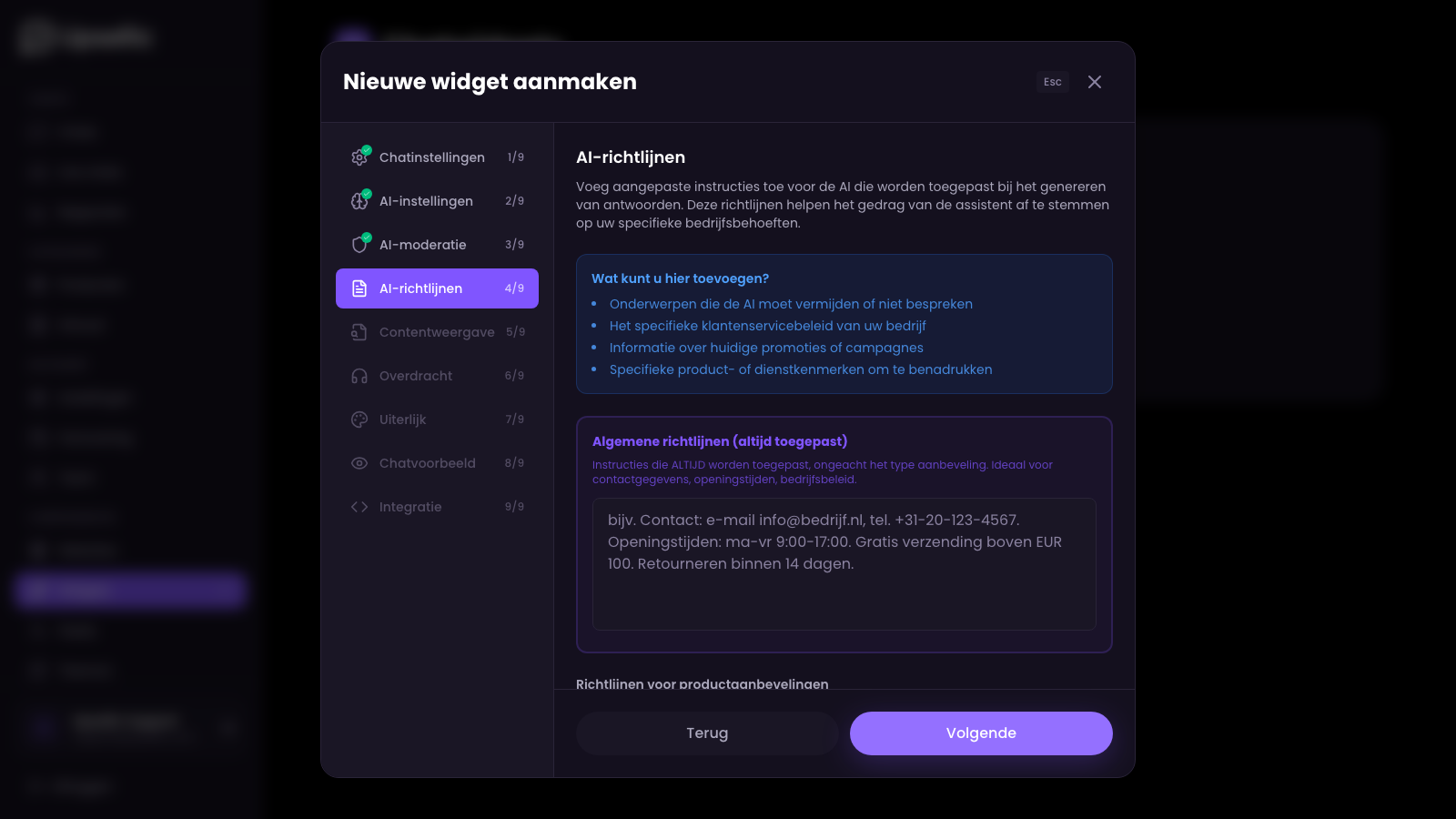Click the Integratie code brackets icon
This screenshot has width=1456, height=819.
359,507
